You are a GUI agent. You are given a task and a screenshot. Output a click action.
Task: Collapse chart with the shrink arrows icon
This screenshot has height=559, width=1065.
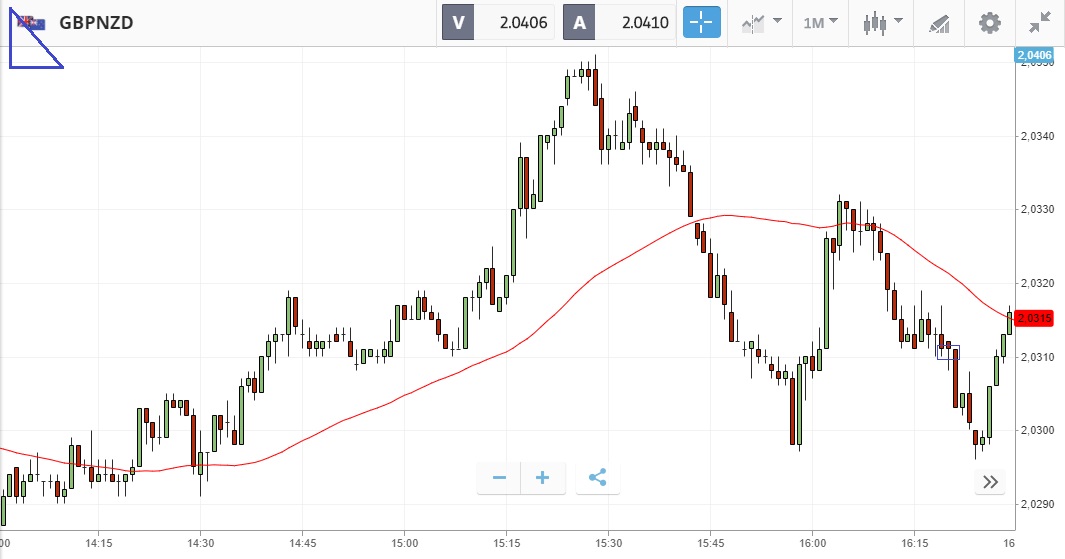click(1040, 22)
